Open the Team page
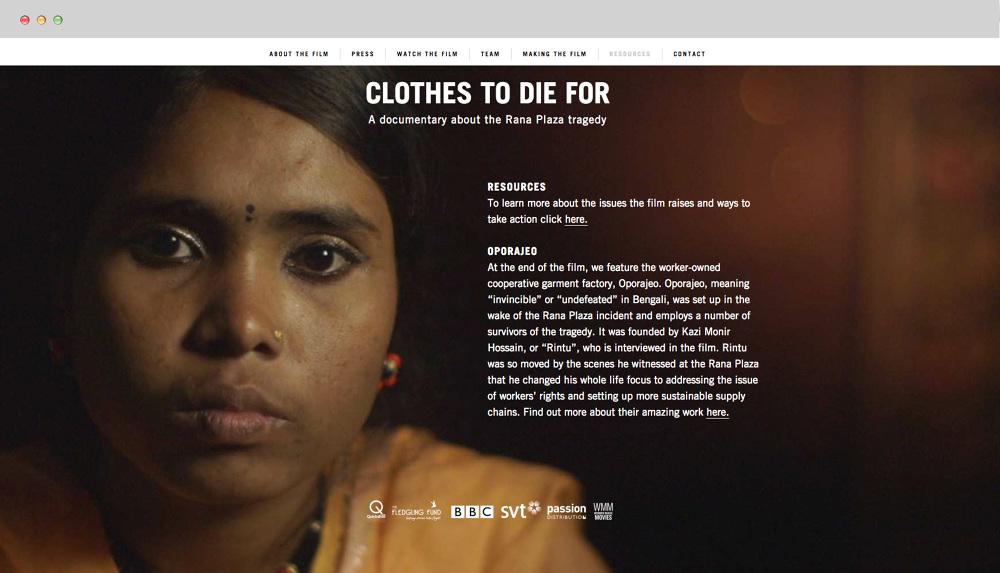 tap(490, 54)
